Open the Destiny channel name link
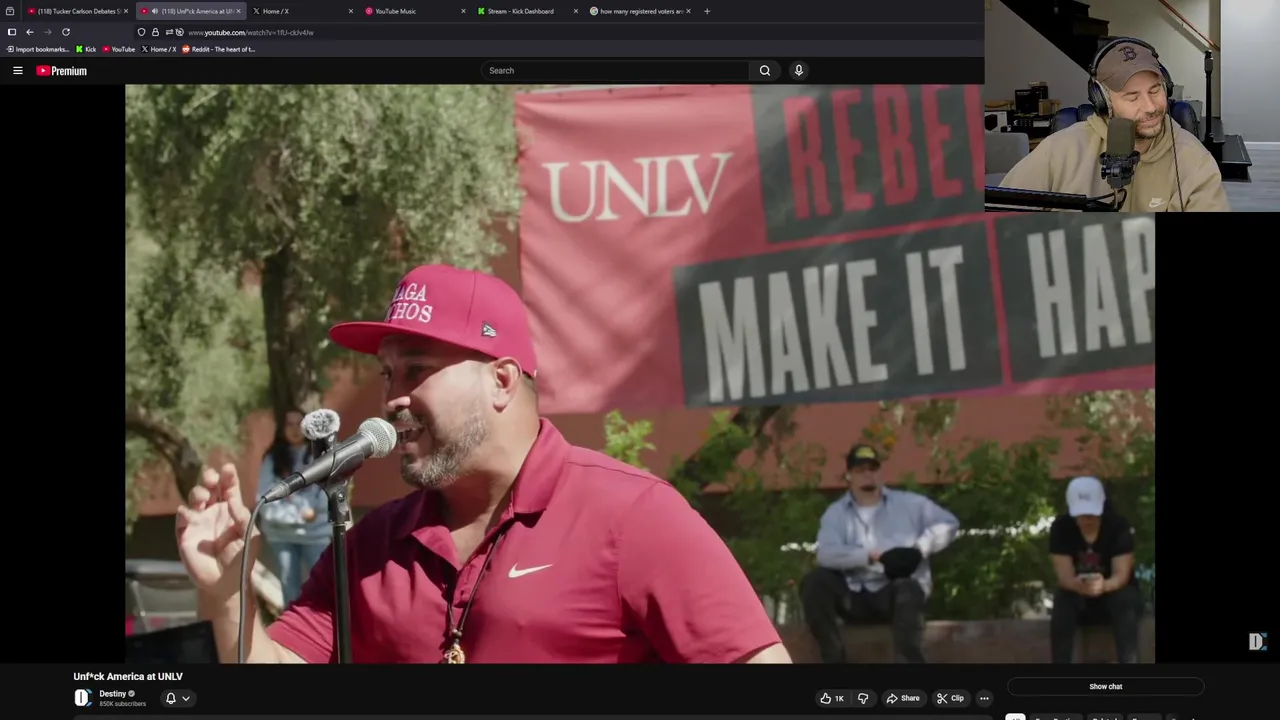1280x720 pixels. point(112,694)
